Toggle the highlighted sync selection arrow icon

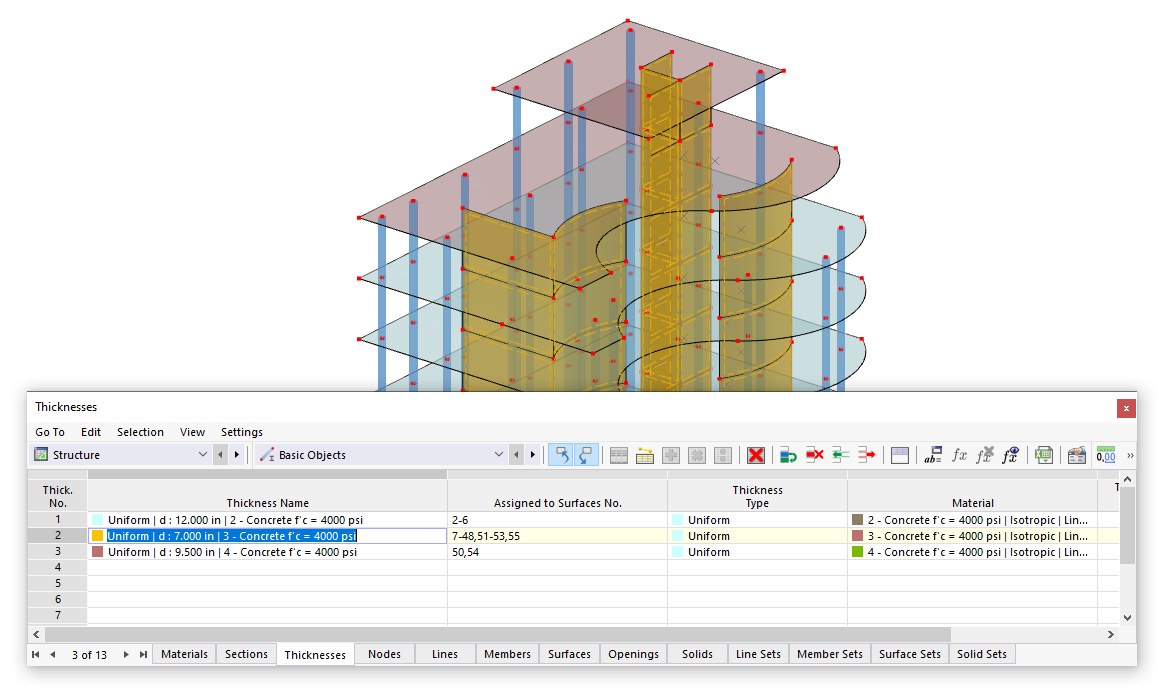(x=561, y=454)
